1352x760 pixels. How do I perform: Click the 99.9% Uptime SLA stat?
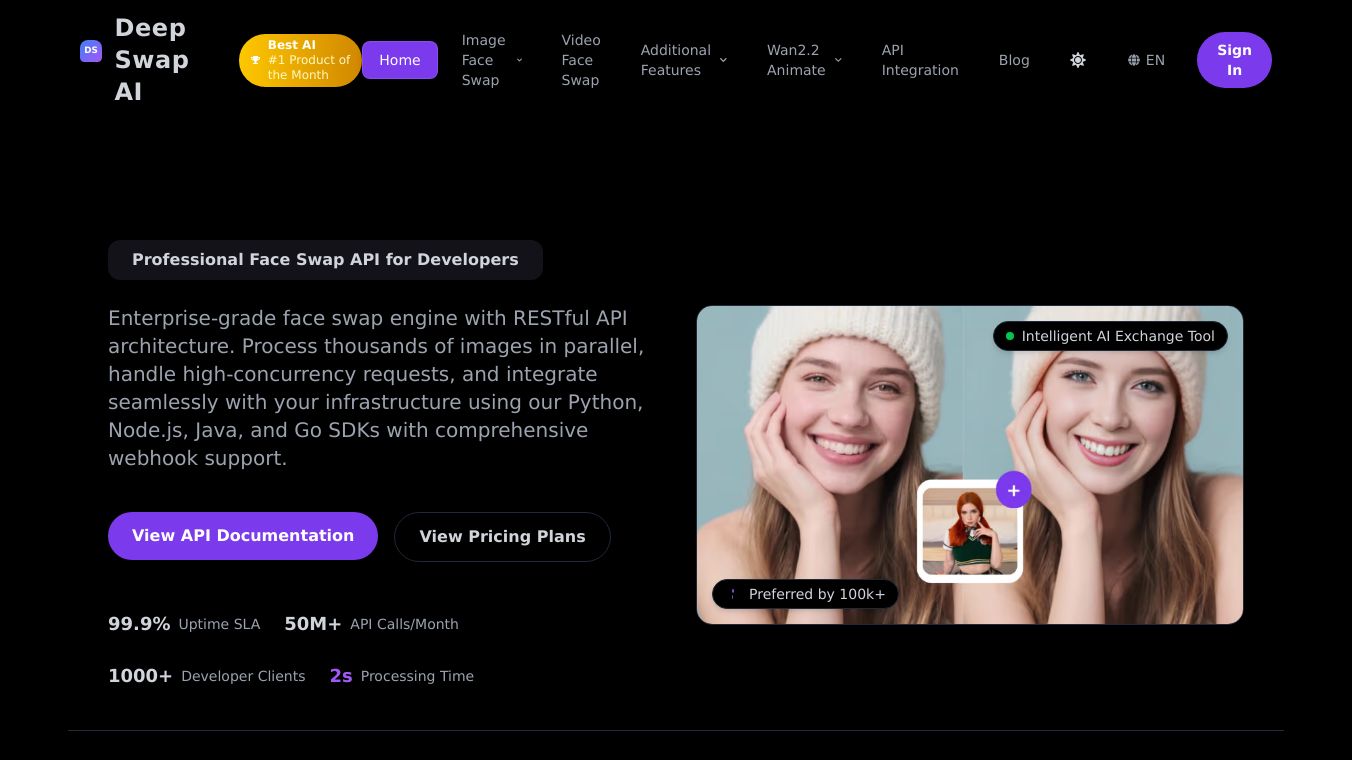(x=184, y=624)
